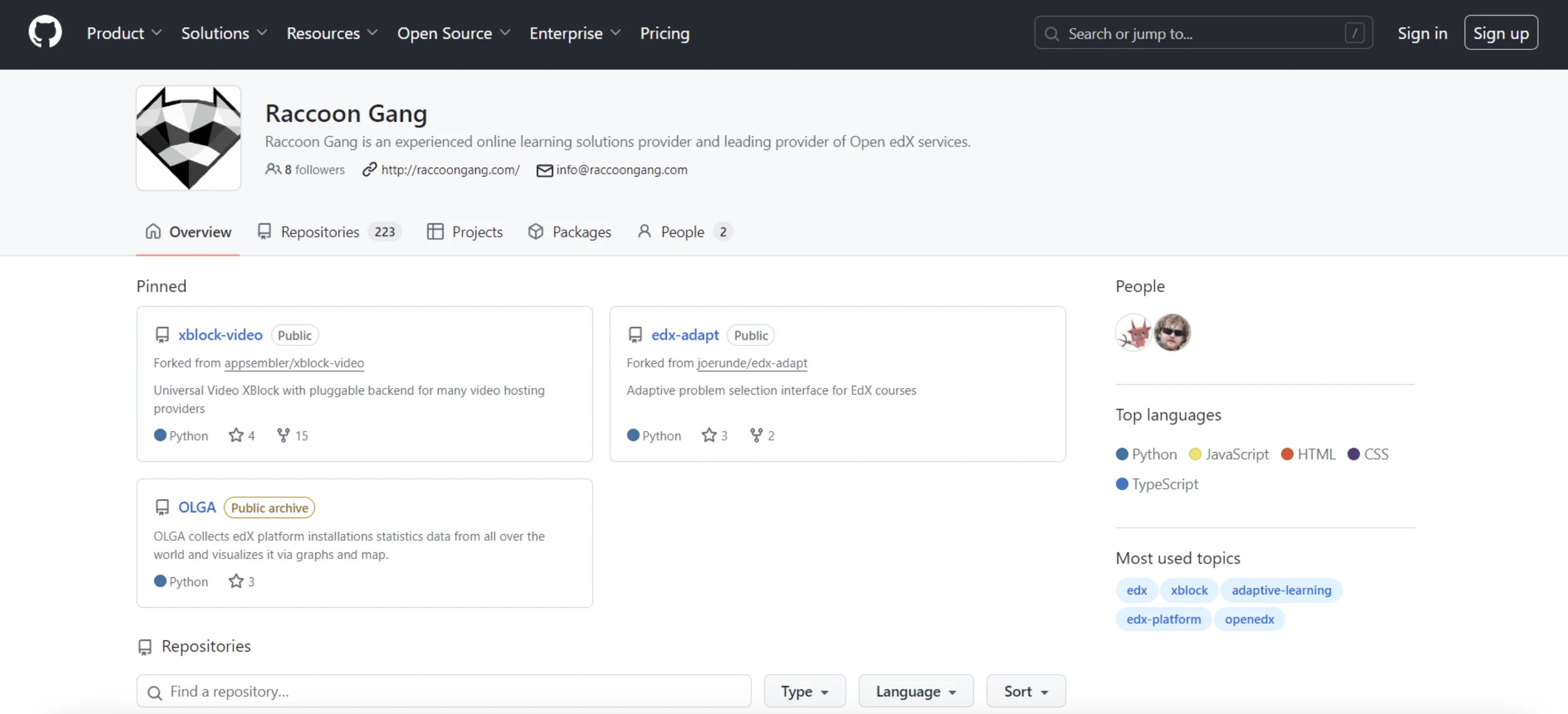
Task: Click the magnifier icon in Find a repository
Action: [x=154, y=692]
